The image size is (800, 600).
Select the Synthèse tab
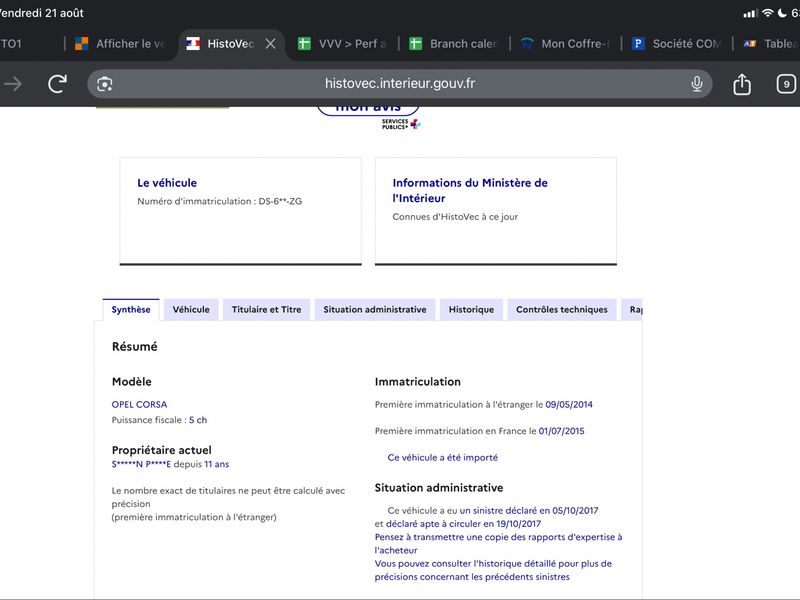131,310
